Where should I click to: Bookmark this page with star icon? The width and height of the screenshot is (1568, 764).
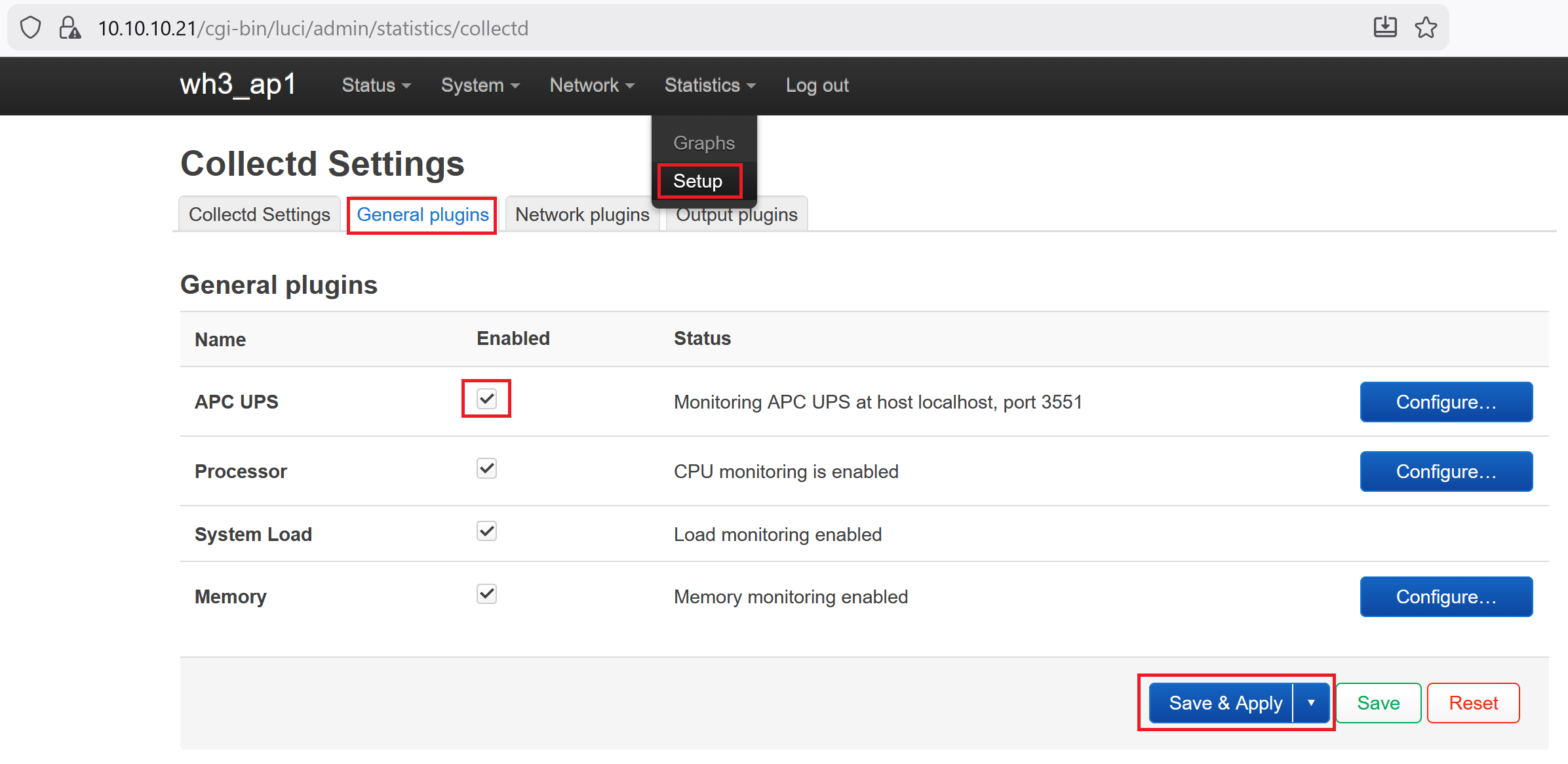(x=1426, y=28)
